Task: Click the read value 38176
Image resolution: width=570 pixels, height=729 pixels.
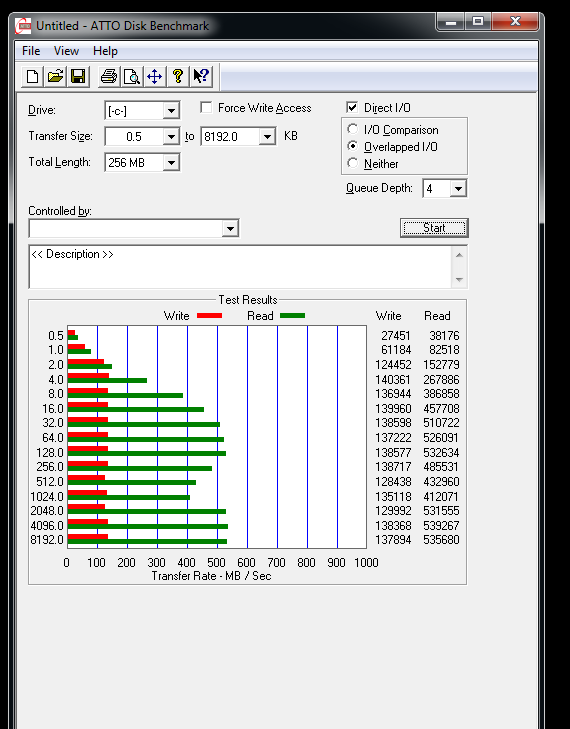Action: click(x=444, y=336)
